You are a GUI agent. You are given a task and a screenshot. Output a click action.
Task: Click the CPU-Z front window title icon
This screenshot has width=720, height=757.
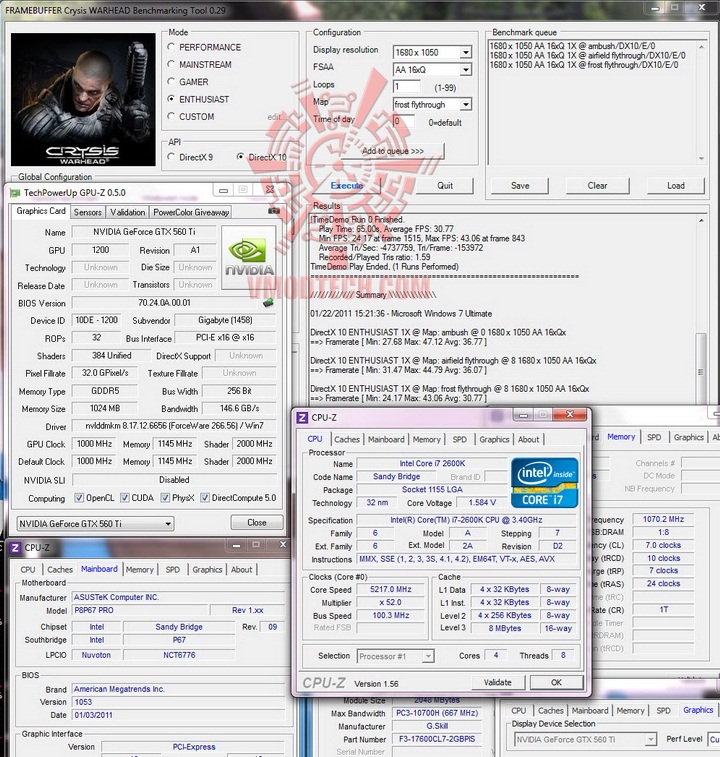click(x=302, y=418)
